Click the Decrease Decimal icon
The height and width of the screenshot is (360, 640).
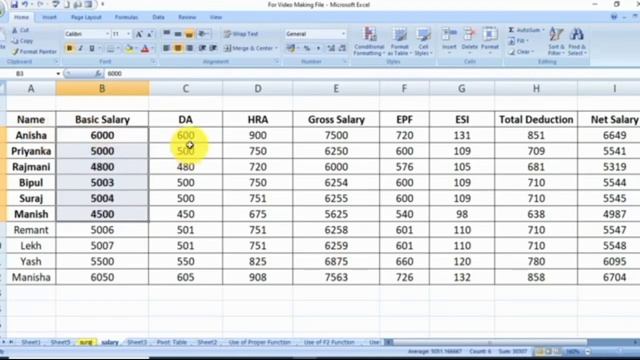pyautogui.click(x=342, y=48)
